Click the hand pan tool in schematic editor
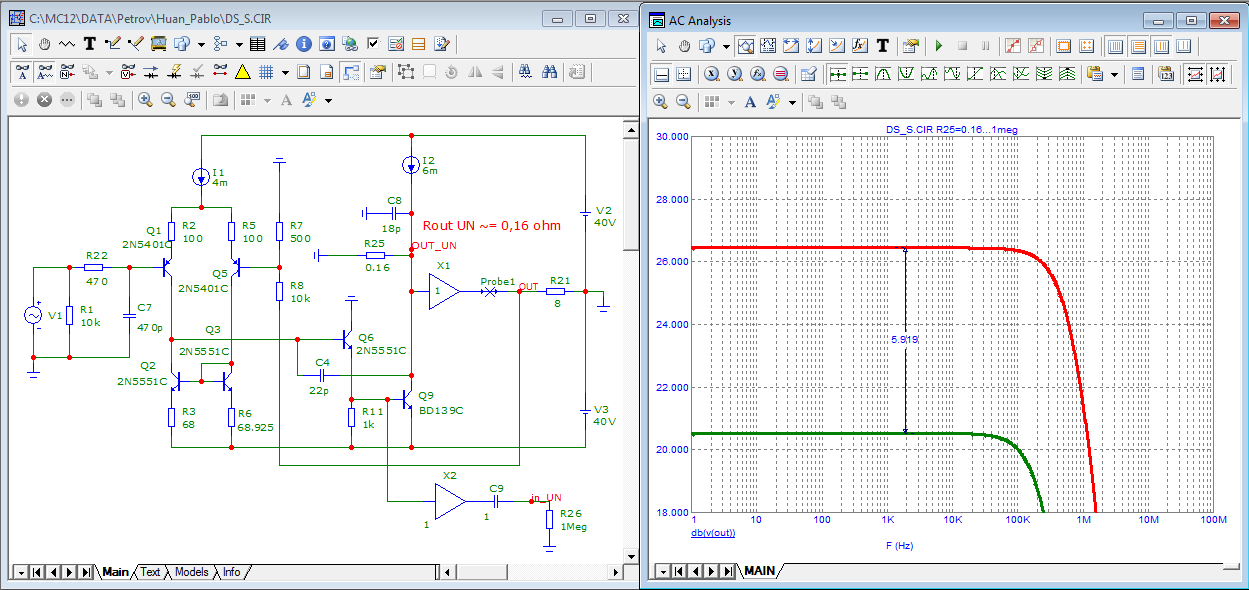Screen dimensions: 1249x590 (x=44, y=44)
